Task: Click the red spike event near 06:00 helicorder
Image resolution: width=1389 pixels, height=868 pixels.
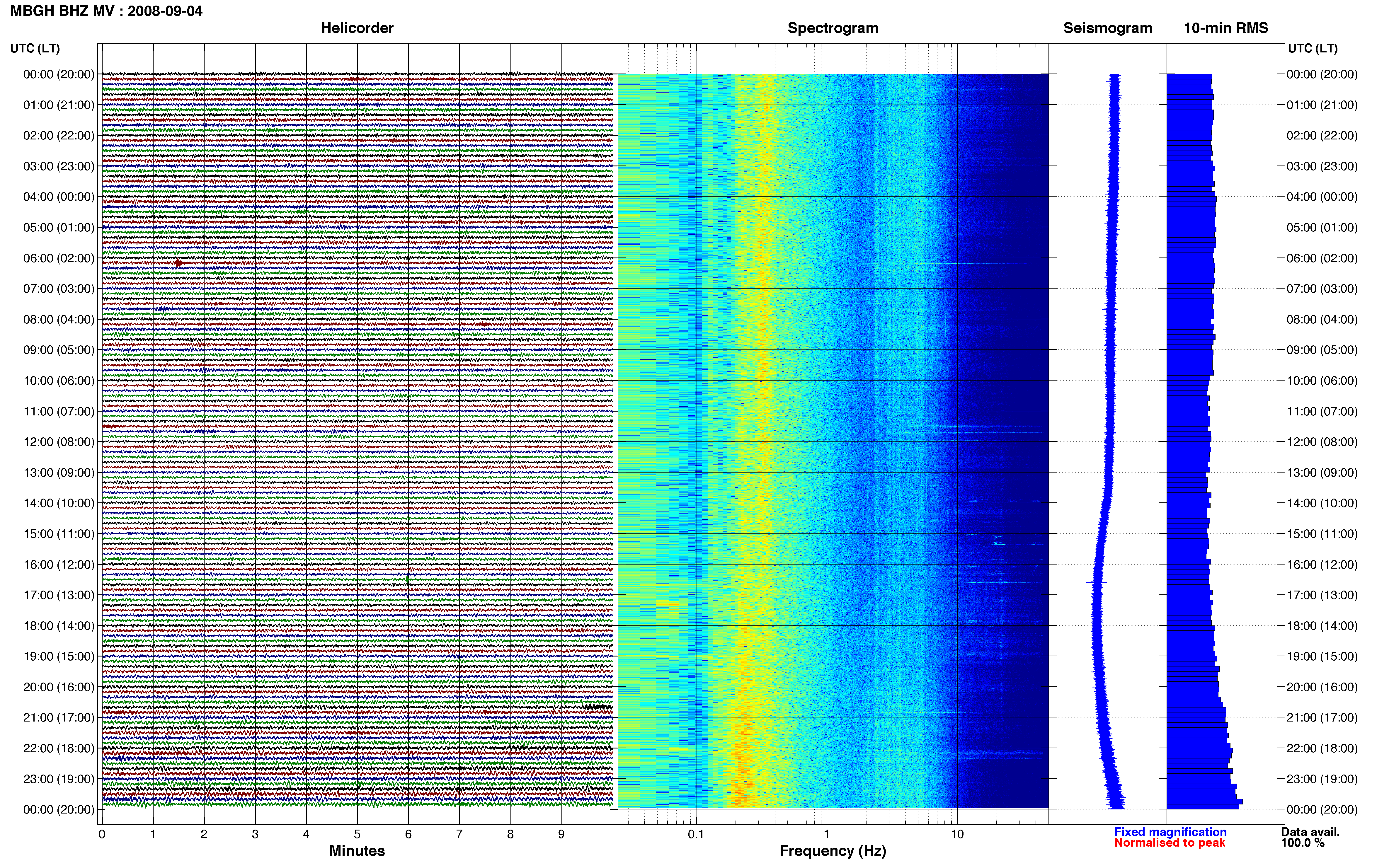Action: (178, 263)
